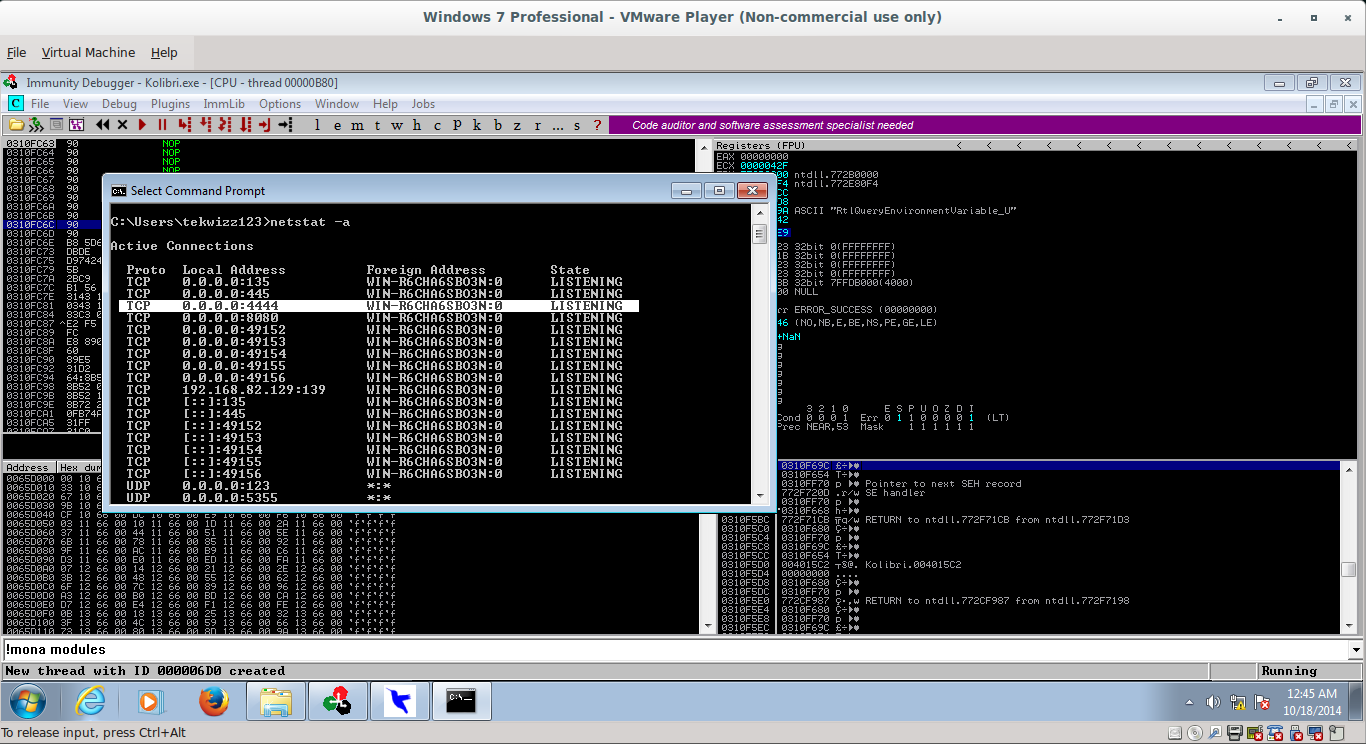This screenshot has width=1366, height=744.
Task: Open the Plugins menu
Action: [170, 104]
